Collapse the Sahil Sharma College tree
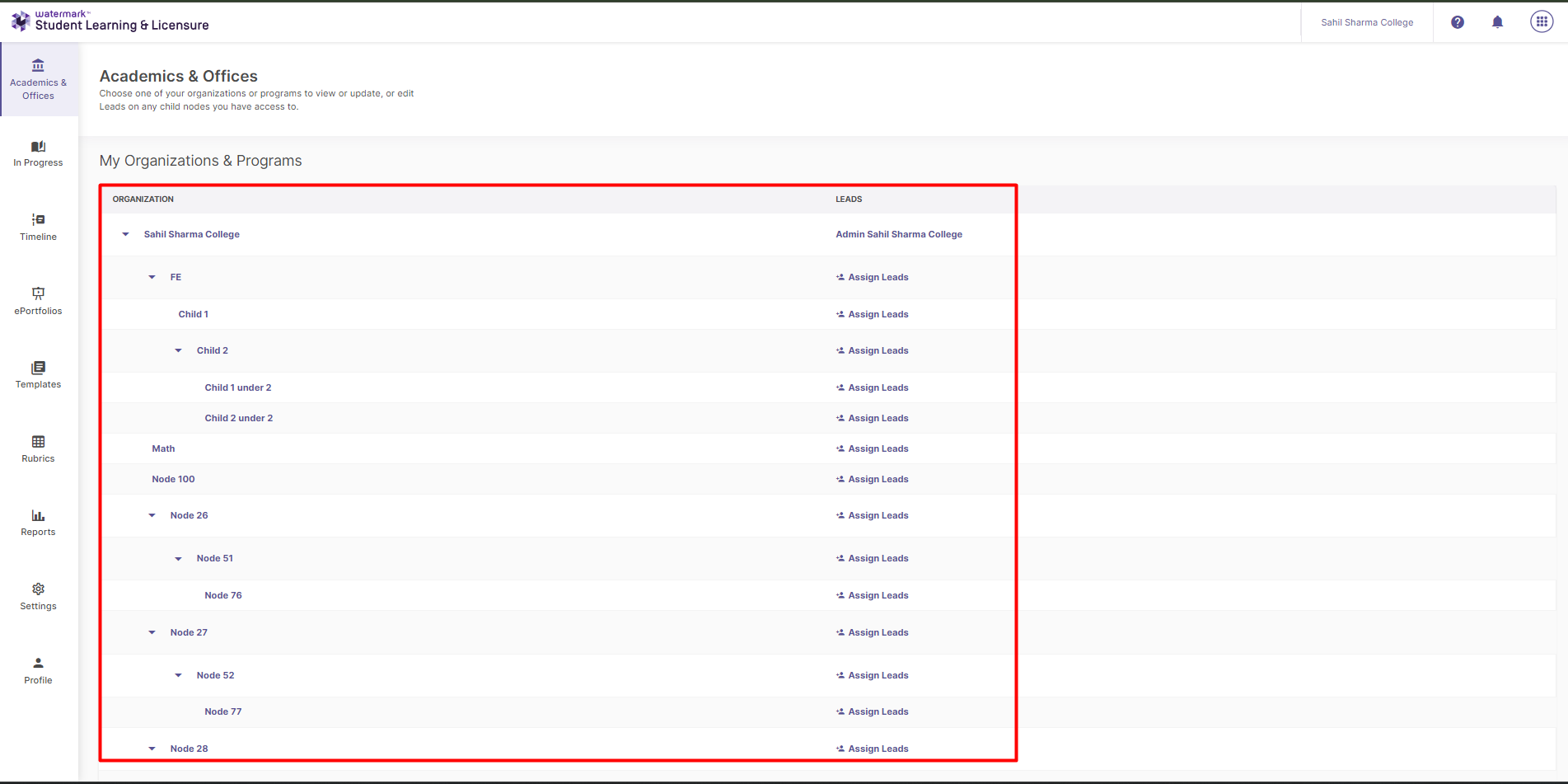This screenshot has height=784, width=1568. click(x=126, y=234)
